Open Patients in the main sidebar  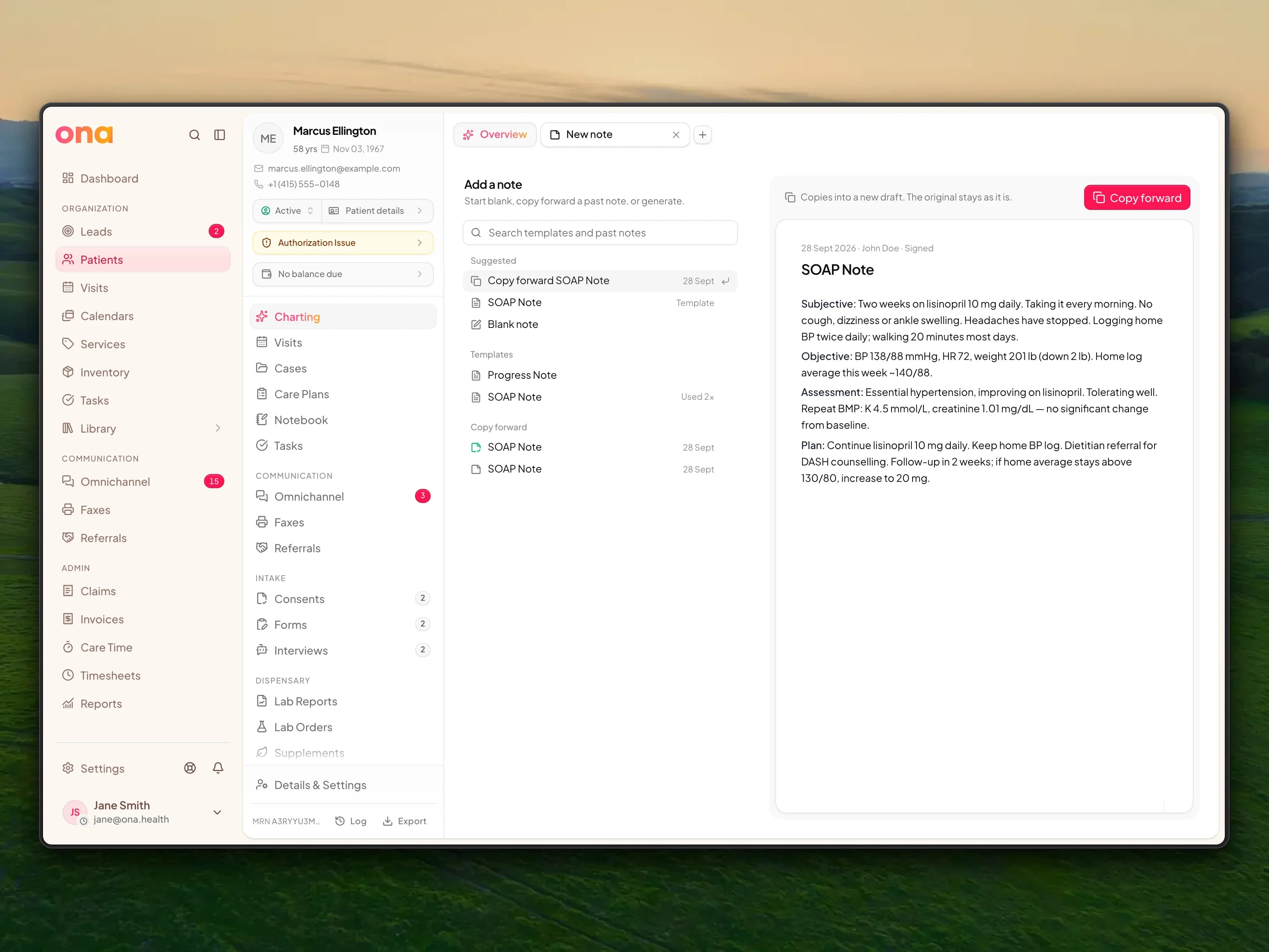point(143,260)
